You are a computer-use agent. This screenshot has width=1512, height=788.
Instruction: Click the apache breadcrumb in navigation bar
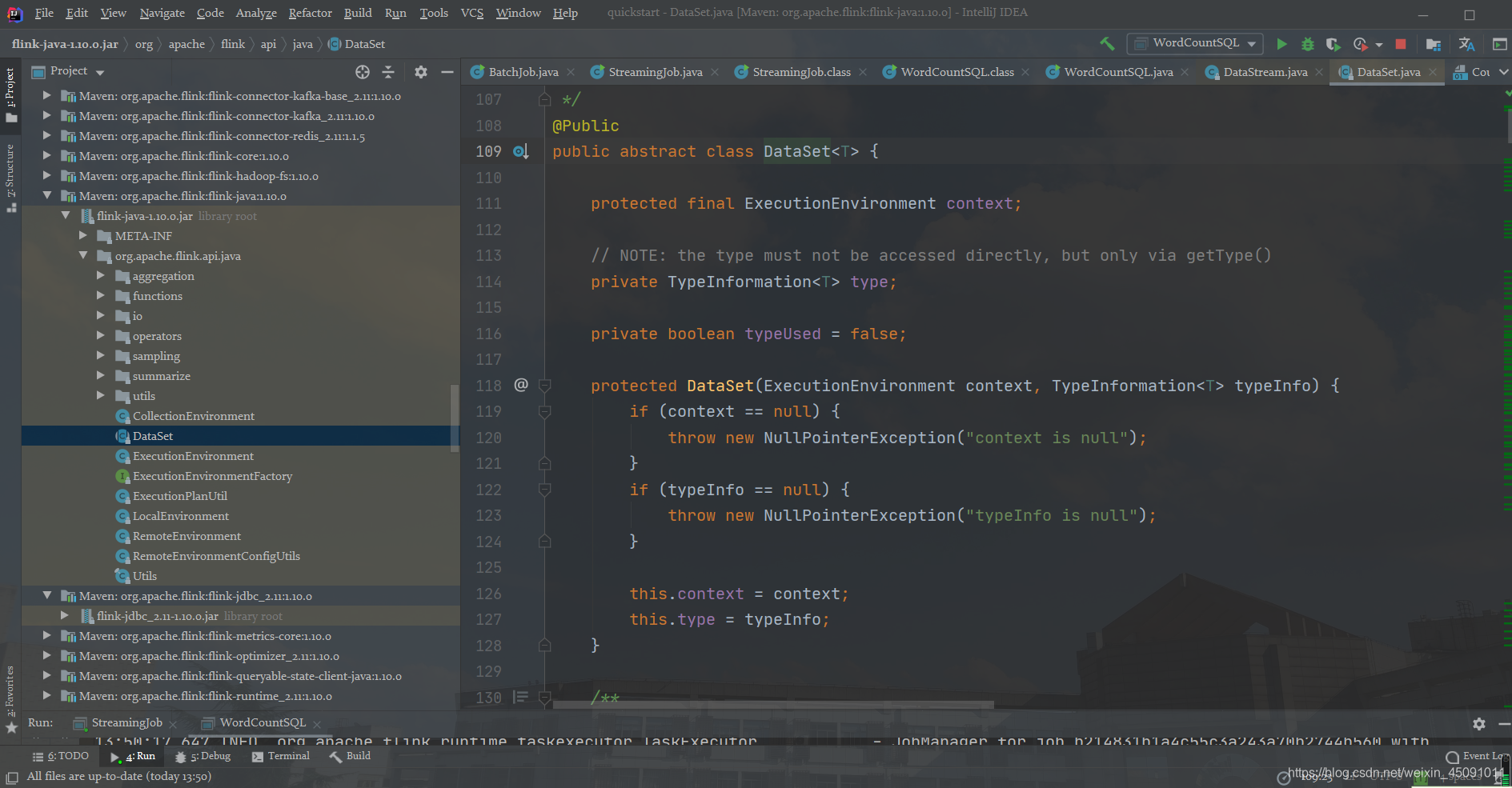(x=186, y=44)
